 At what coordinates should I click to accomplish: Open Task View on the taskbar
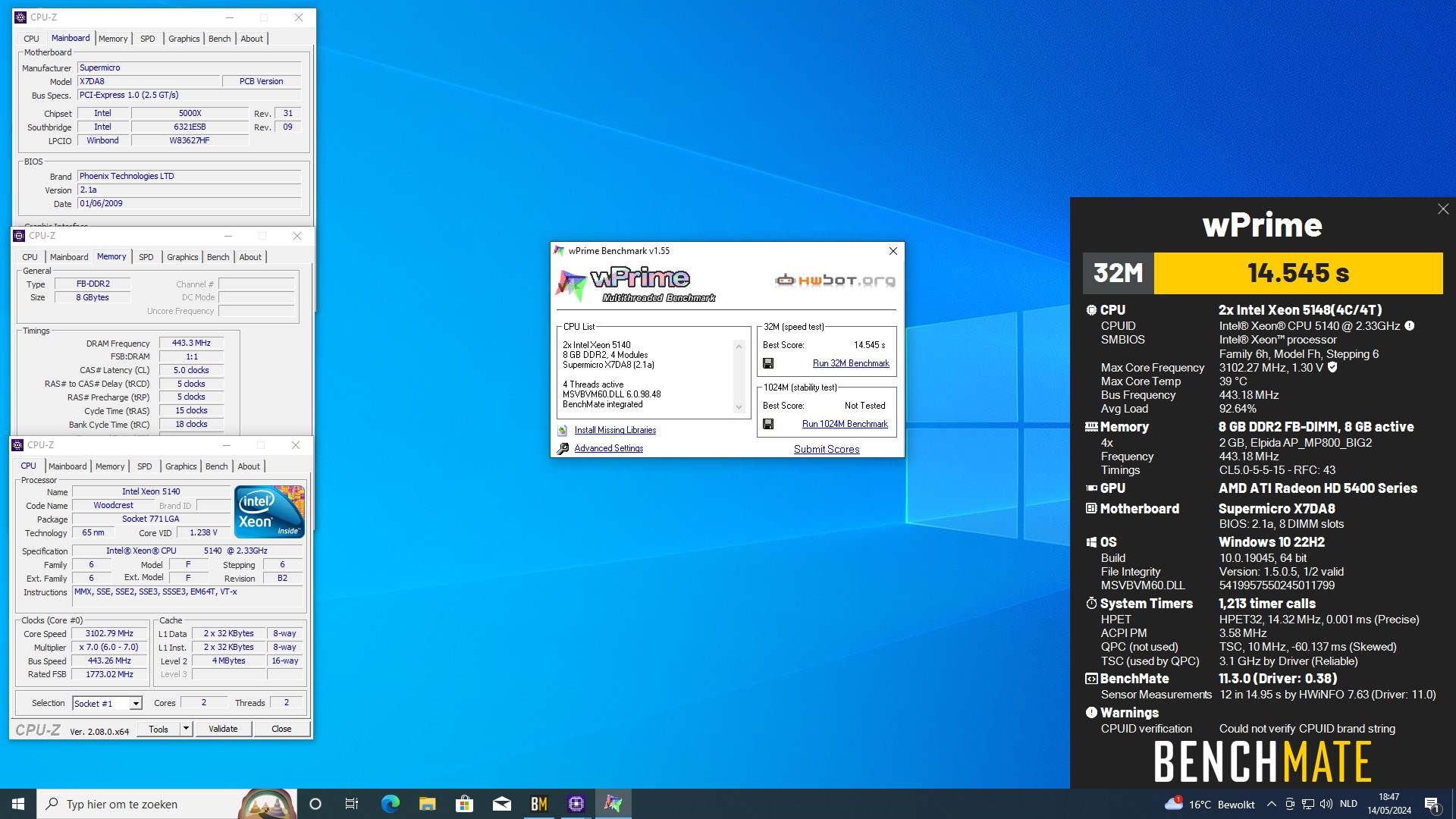click(x=352, y=804)
